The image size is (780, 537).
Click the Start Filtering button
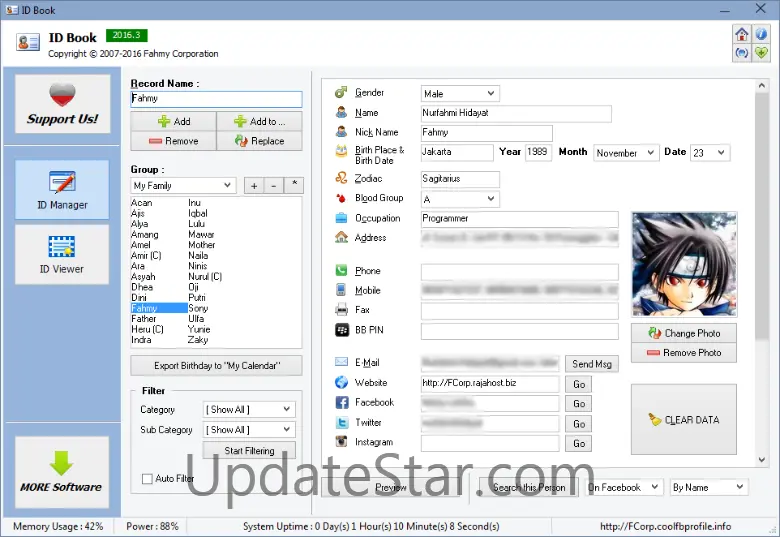[x=249, y=450]
